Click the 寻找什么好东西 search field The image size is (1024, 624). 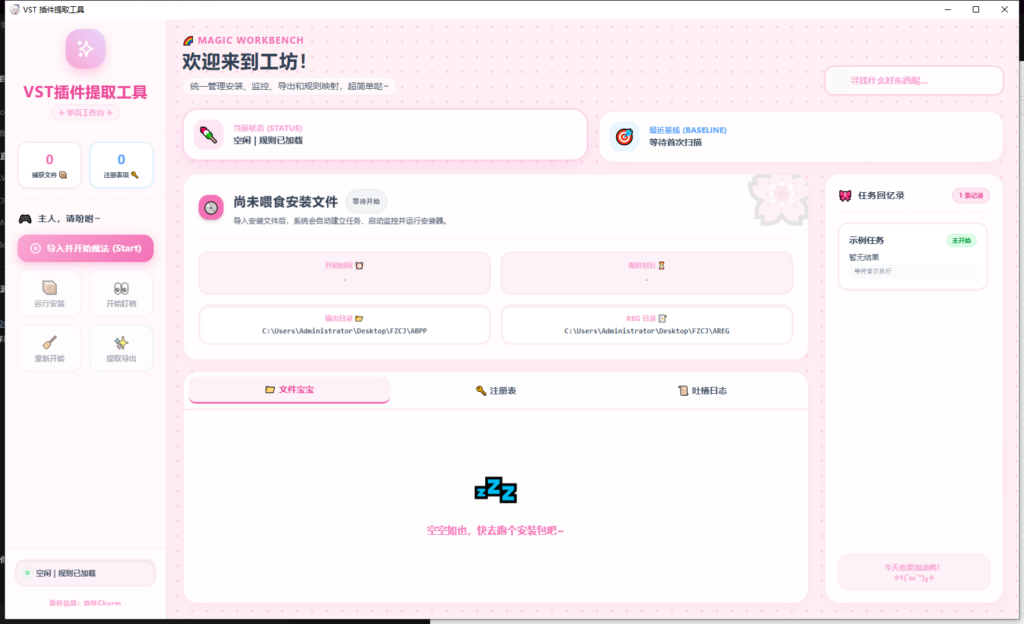pos(913,80)
